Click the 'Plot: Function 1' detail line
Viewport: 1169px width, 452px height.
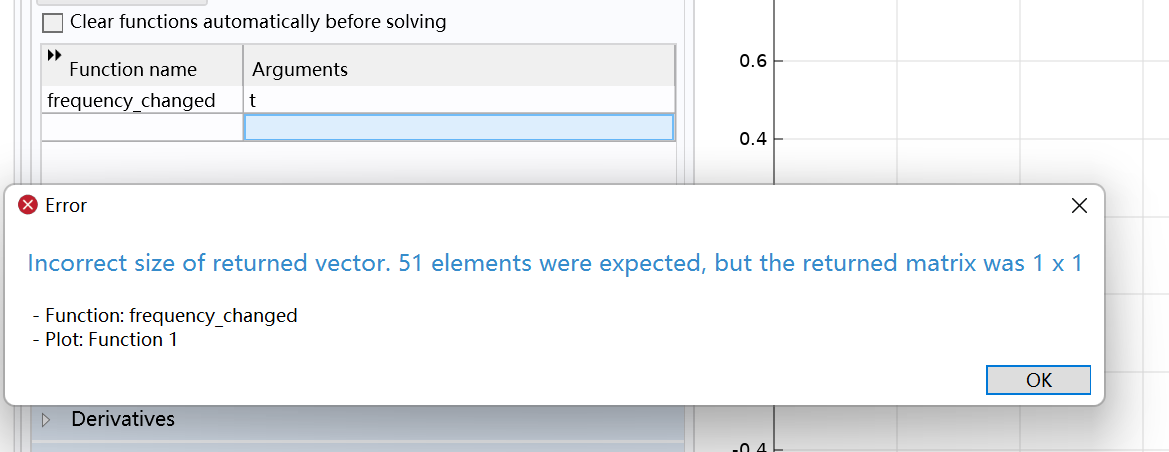click(105, 339)
